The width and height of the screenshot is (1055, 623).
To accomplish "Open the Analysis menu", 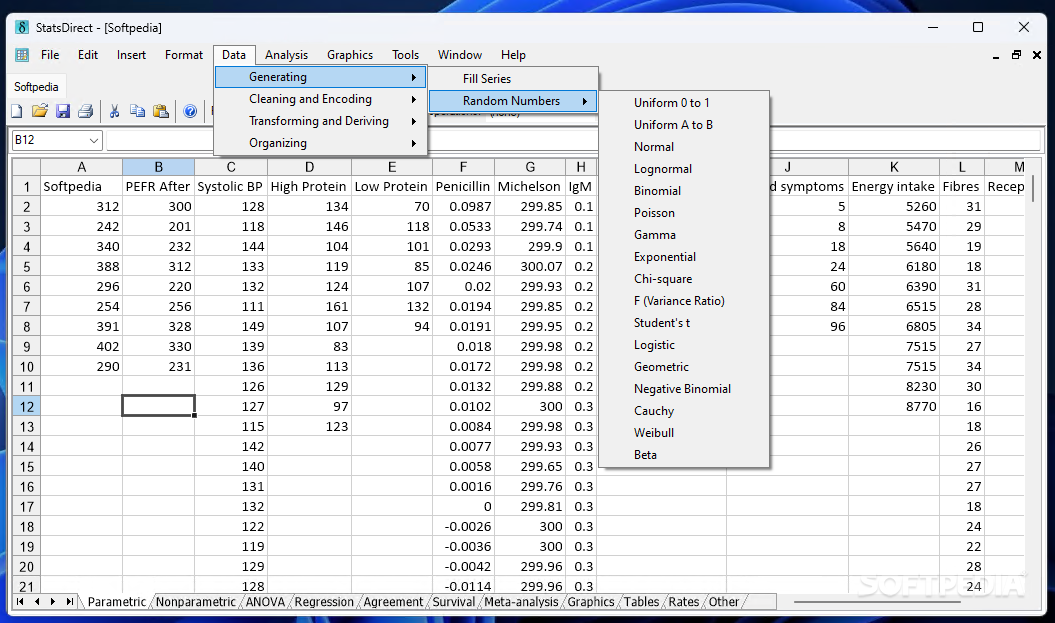I will click(x=286, y=55).
